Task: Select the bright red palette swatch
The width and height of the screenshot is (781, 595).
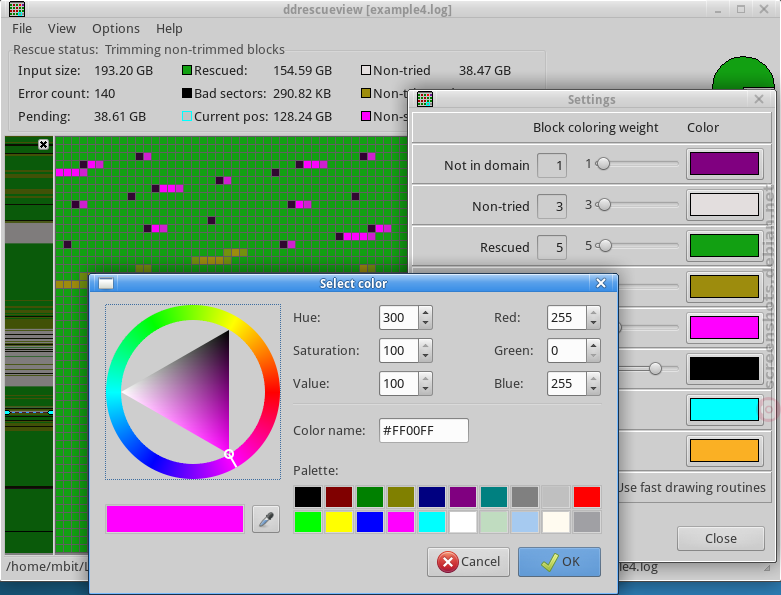Action: click(x=587, y=497)
